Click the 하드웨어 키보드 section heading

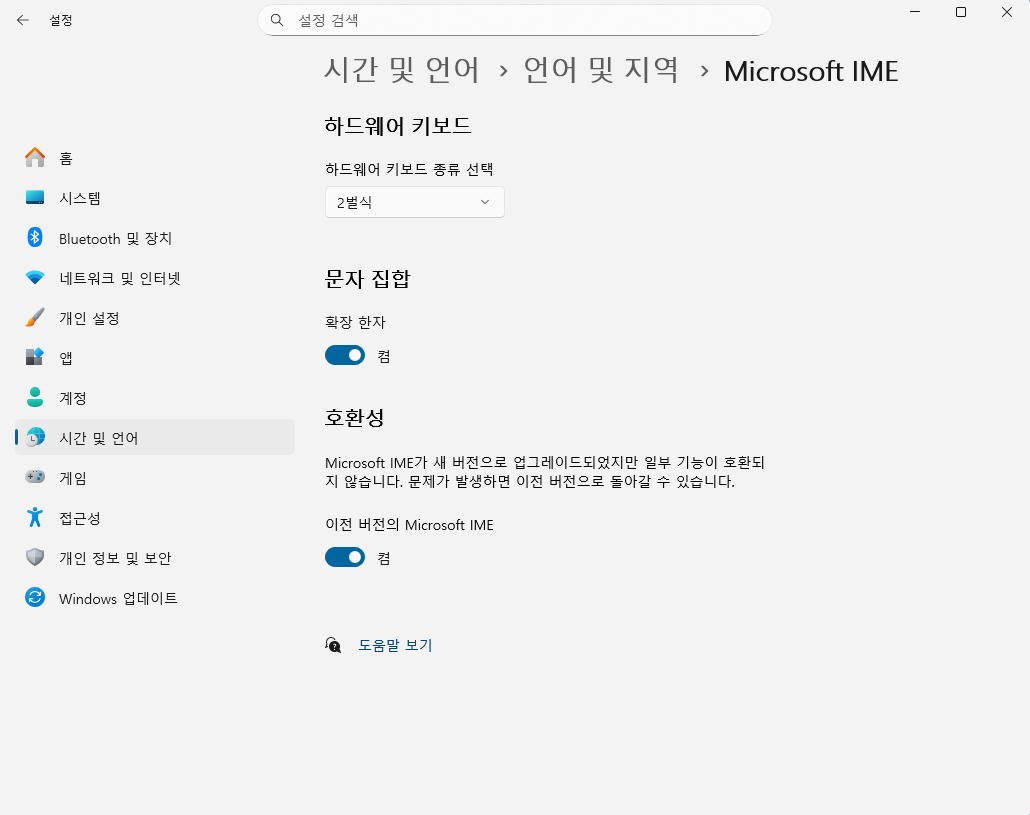click(398, 125)
